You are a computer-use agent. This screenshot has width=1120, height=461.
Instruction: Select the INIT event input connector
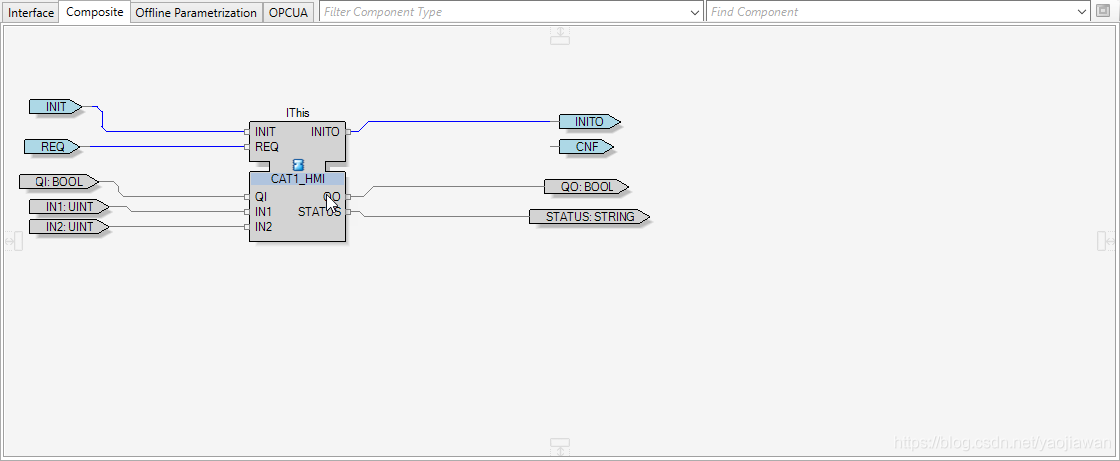[55, 106]
